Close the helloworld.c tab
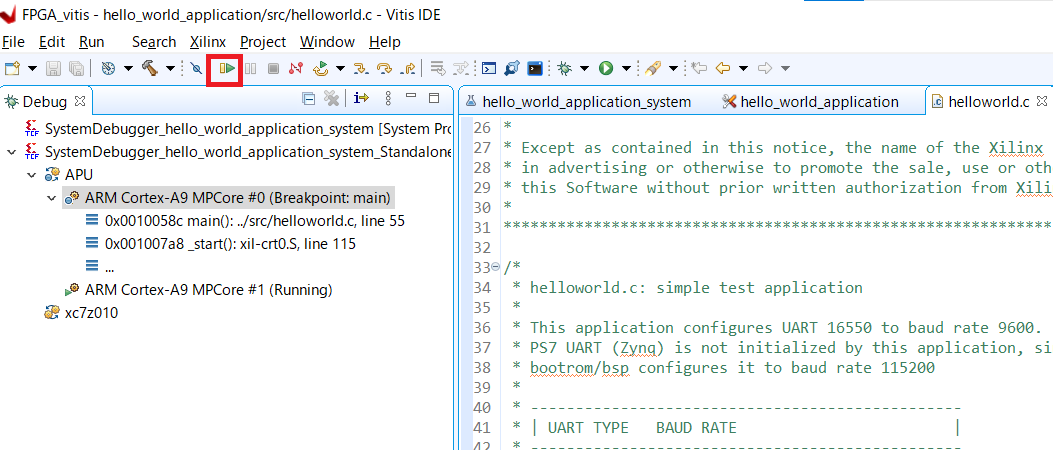 point(1042,101)
